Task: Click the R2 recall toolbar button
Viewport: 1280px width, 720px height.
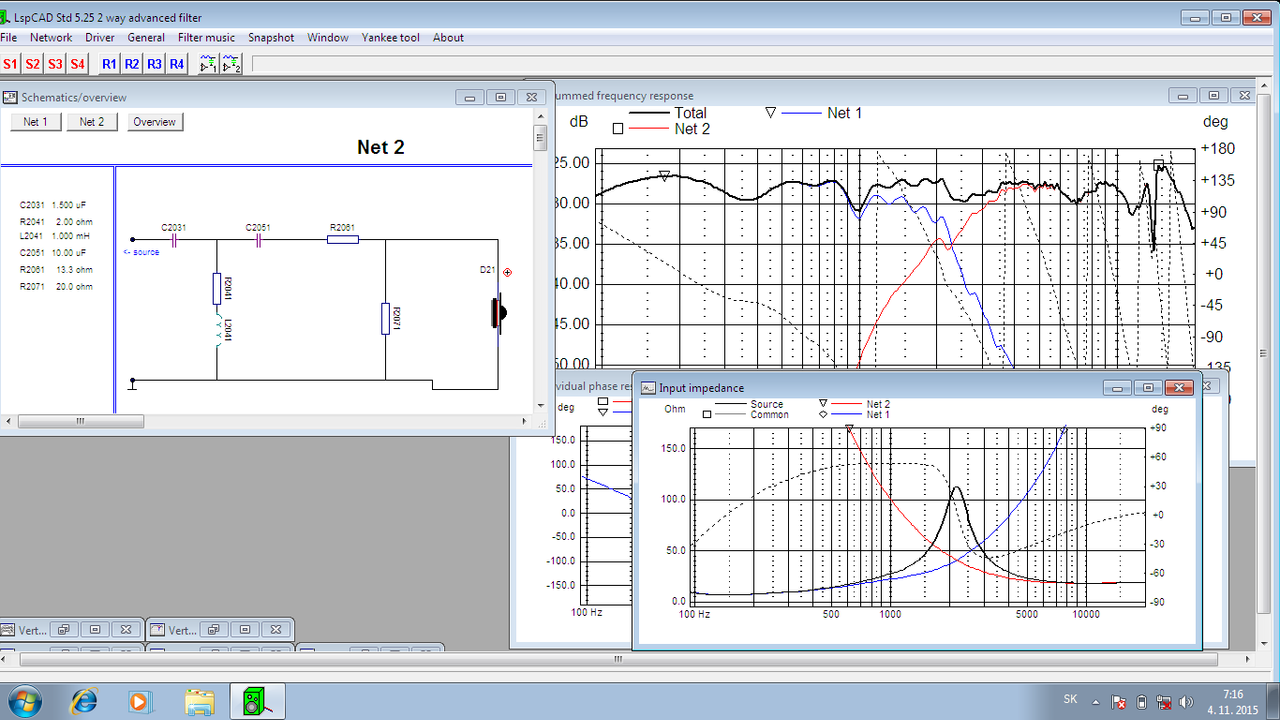Action: (x=132, y=64)
